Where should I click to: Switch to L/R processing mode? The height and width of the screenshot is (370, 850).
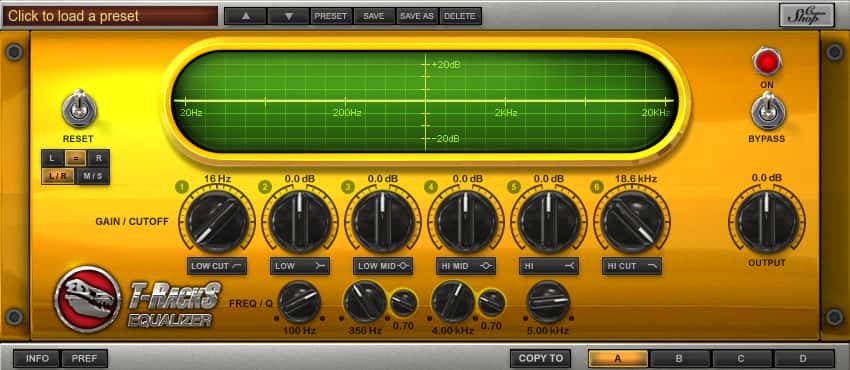58,176
